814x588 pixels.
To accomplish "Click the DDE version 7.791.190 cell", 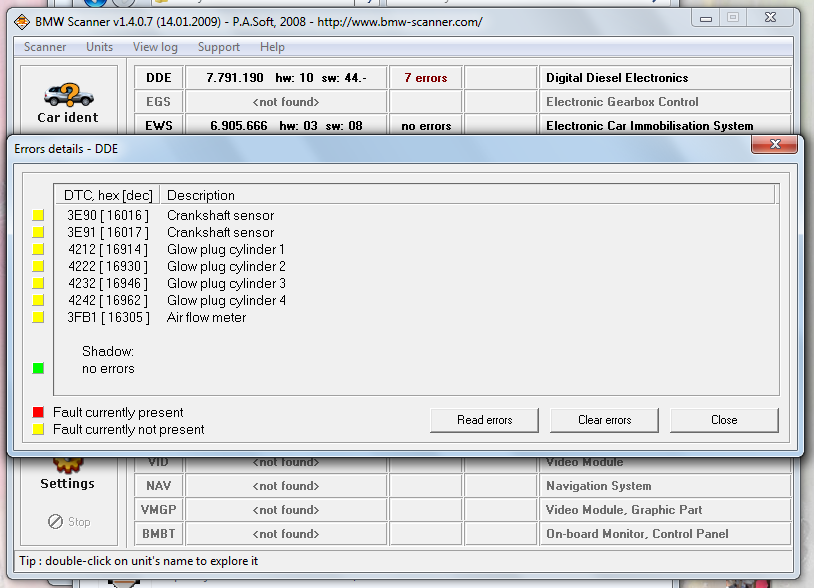I will (286, 78).
